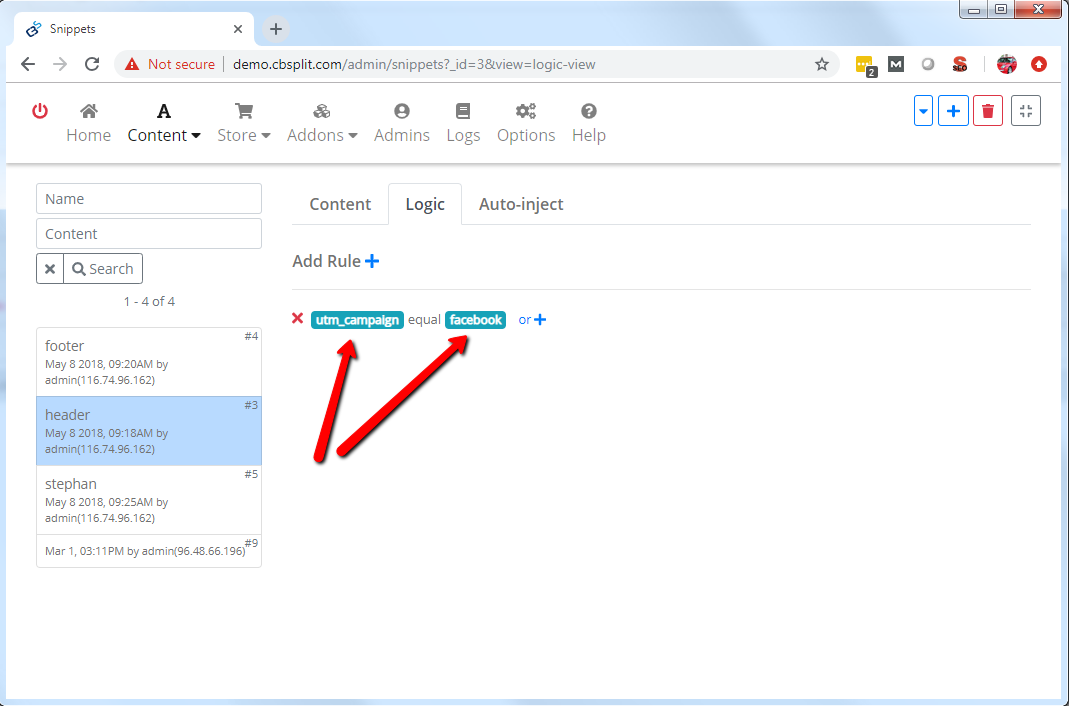Screen dimensions: 1069x706
Task: Expand the Content dropdown menu
Action: tap(164, 123)
